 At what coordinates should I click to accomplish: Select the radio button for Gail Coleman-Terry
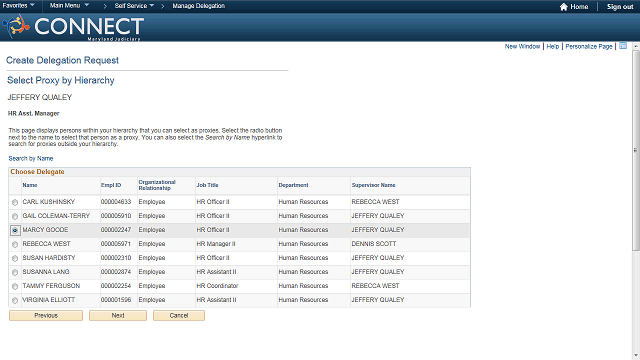pyautogui.click(x=15, y=216)
